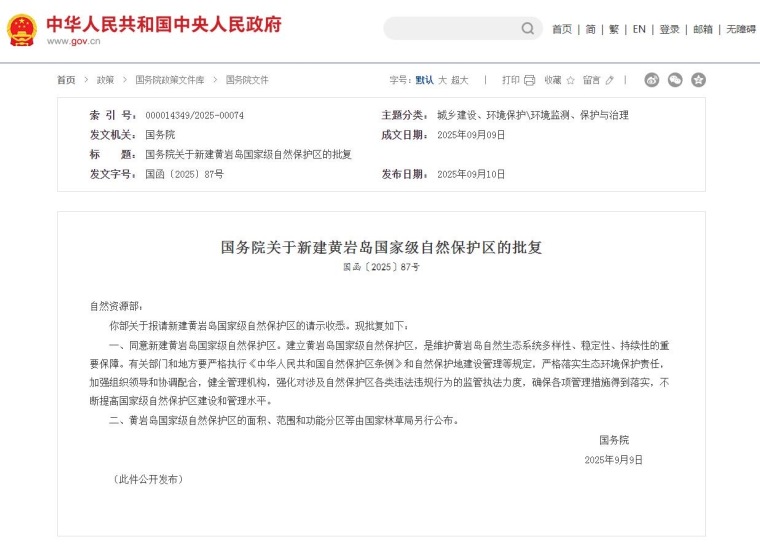760x545 pixels.
Task: Share to Weibo icon
Action: (652, 80)
